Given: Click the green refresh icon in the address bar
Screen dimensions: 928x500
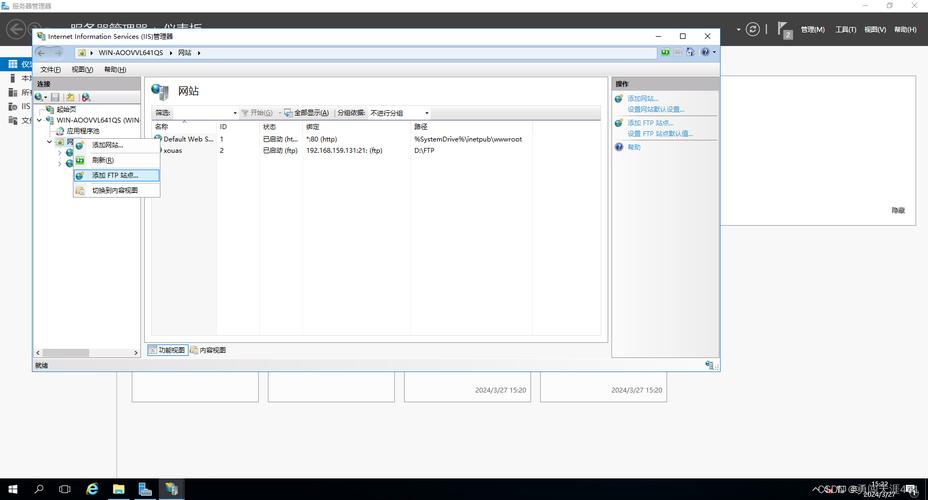Looking at the screenshot, I should (x=665, y=52).
